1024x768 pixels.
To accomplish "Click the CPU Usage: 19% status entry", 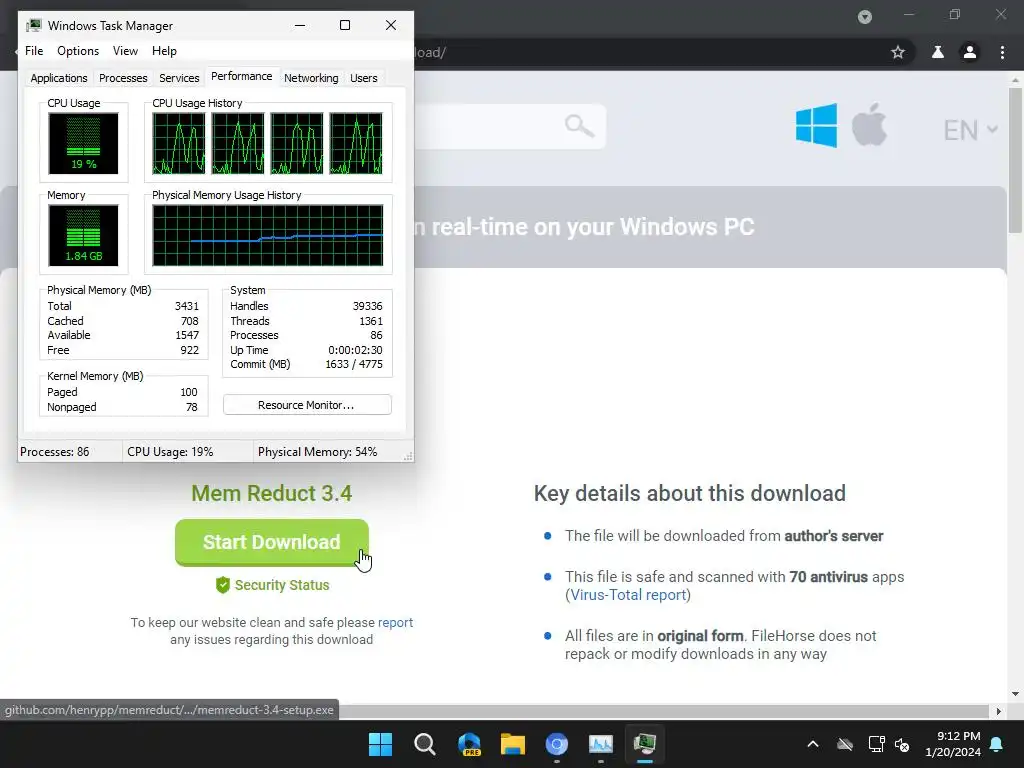I will [170, 452].
